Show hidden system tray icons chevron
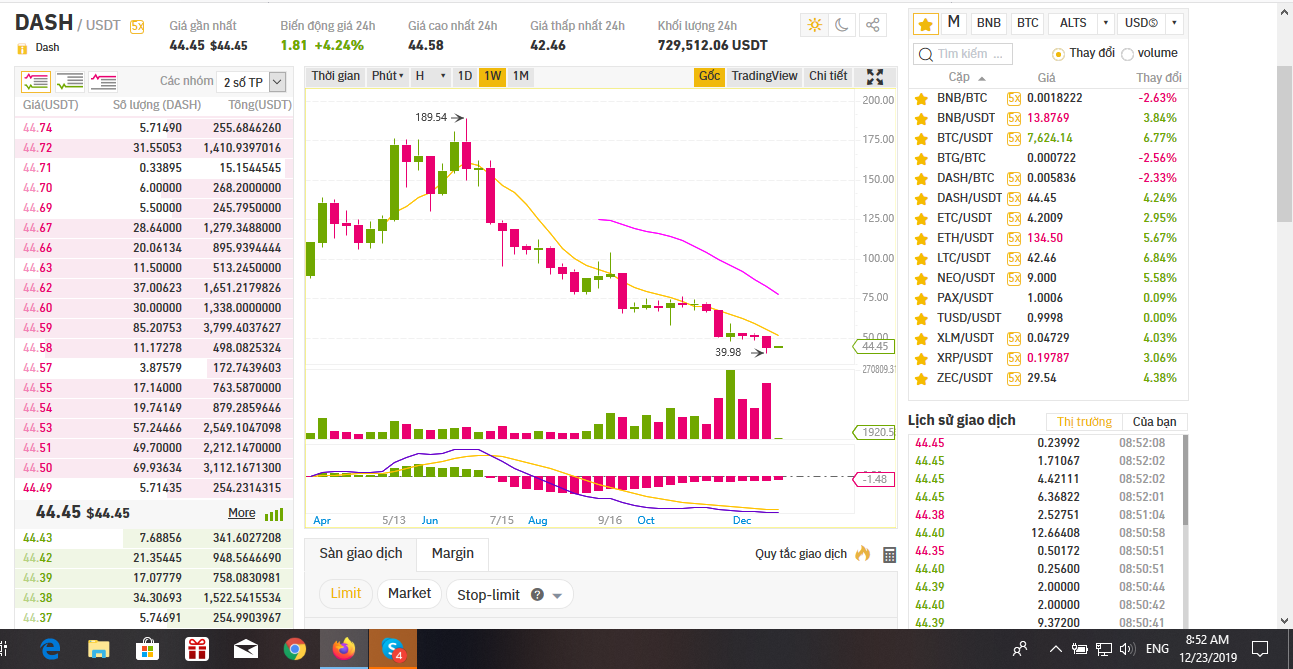Viewport: 1293px width, 669px height. [1058, 650]
